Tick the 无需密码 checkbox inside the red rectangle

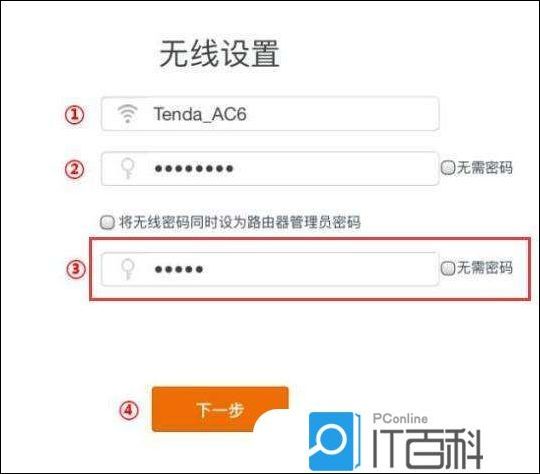(448, 268)
